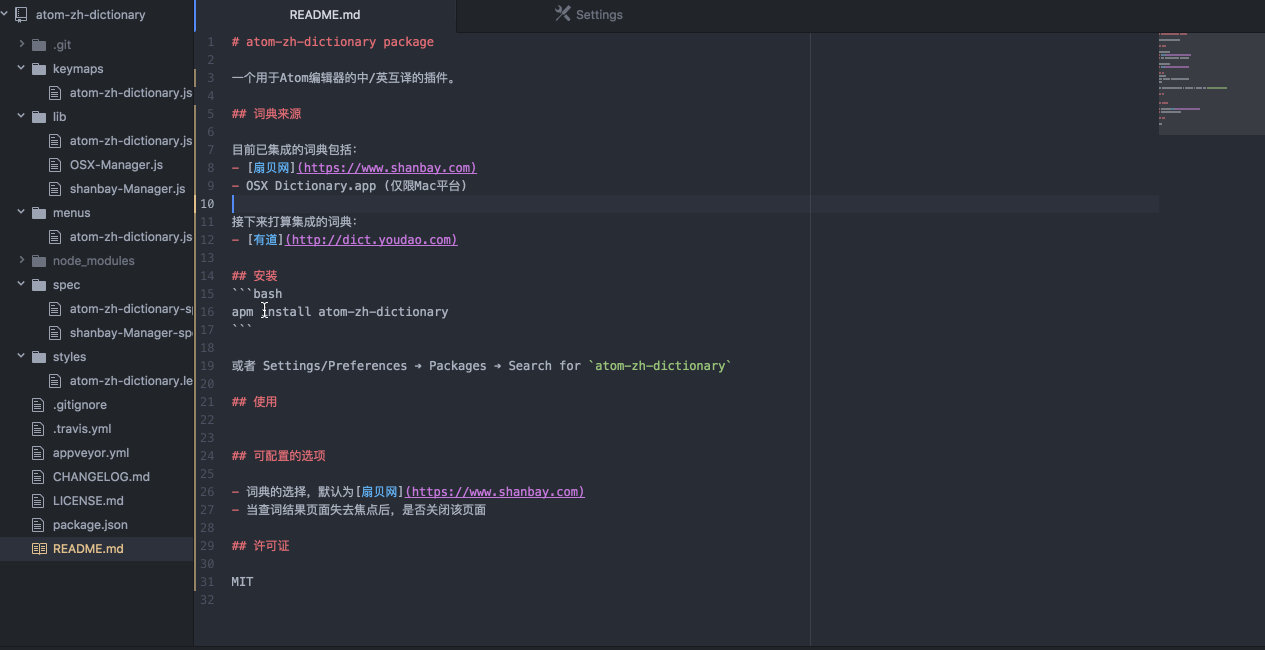
Task: Open OSX-Manager.js in the lib folder
Action: point(116,165)
